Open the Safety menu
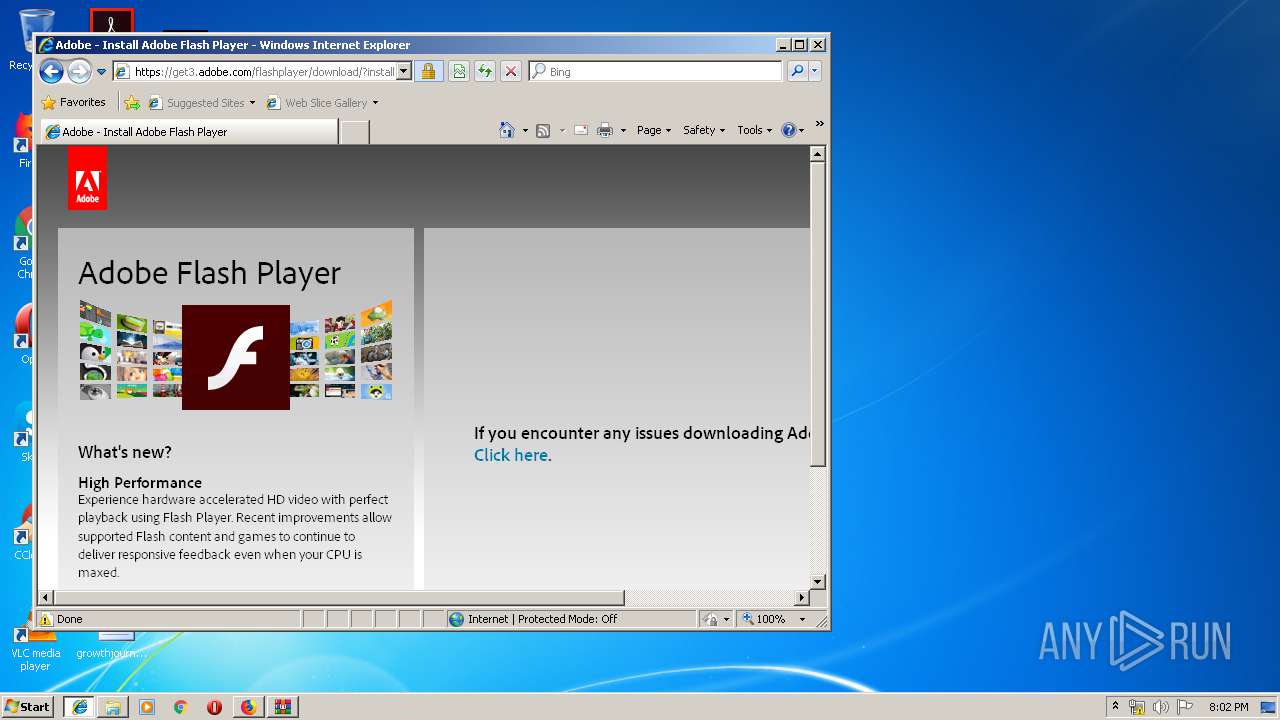Viewport: 1280px width, 720px height. [x=704, y=130]
